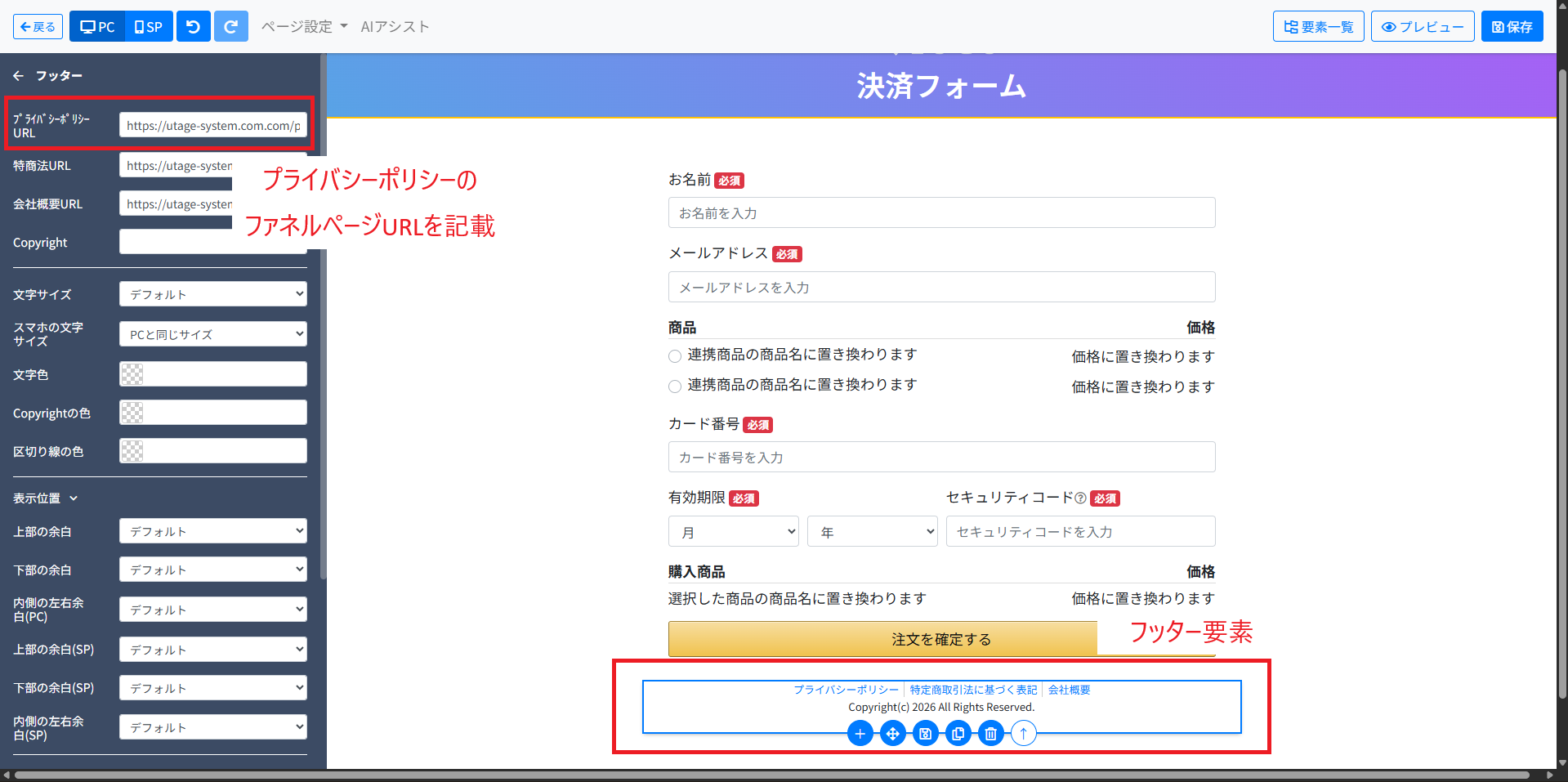Click the duplicate element icon on footer
The width and height of the screenshot is (1568, 782).
[958, 734]
